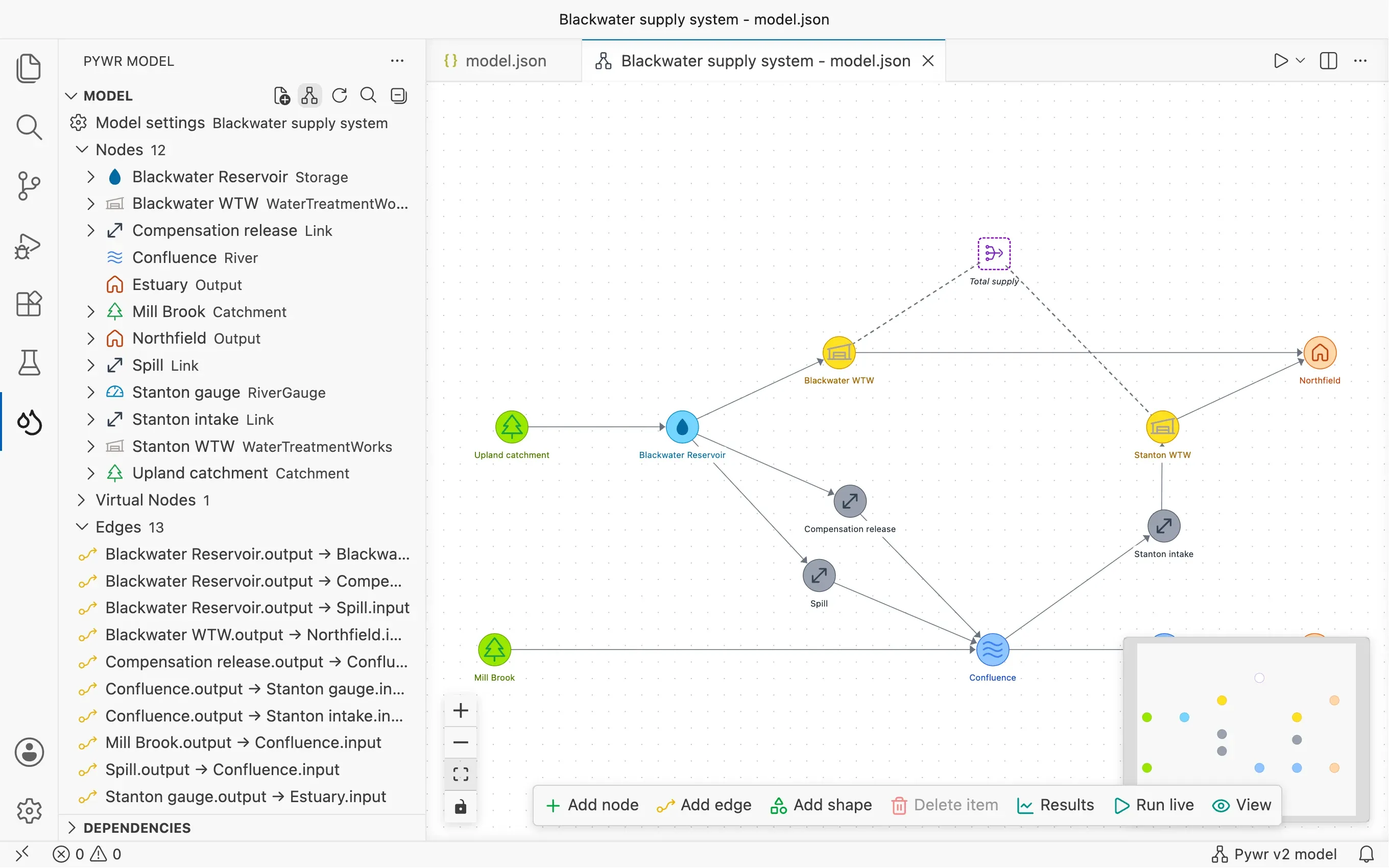This screenshot has height=868, width=1389.
Task: Click the Add edge button
Action: [x=704, y=805]
